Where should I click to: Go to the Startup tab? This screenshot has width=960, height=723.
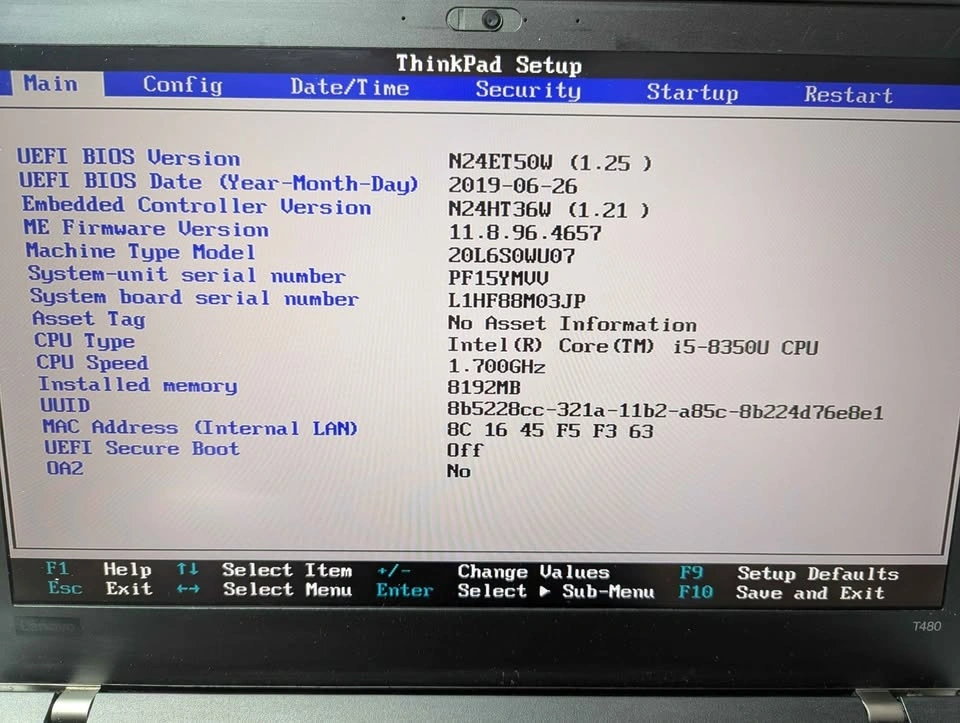coord(692,93)
